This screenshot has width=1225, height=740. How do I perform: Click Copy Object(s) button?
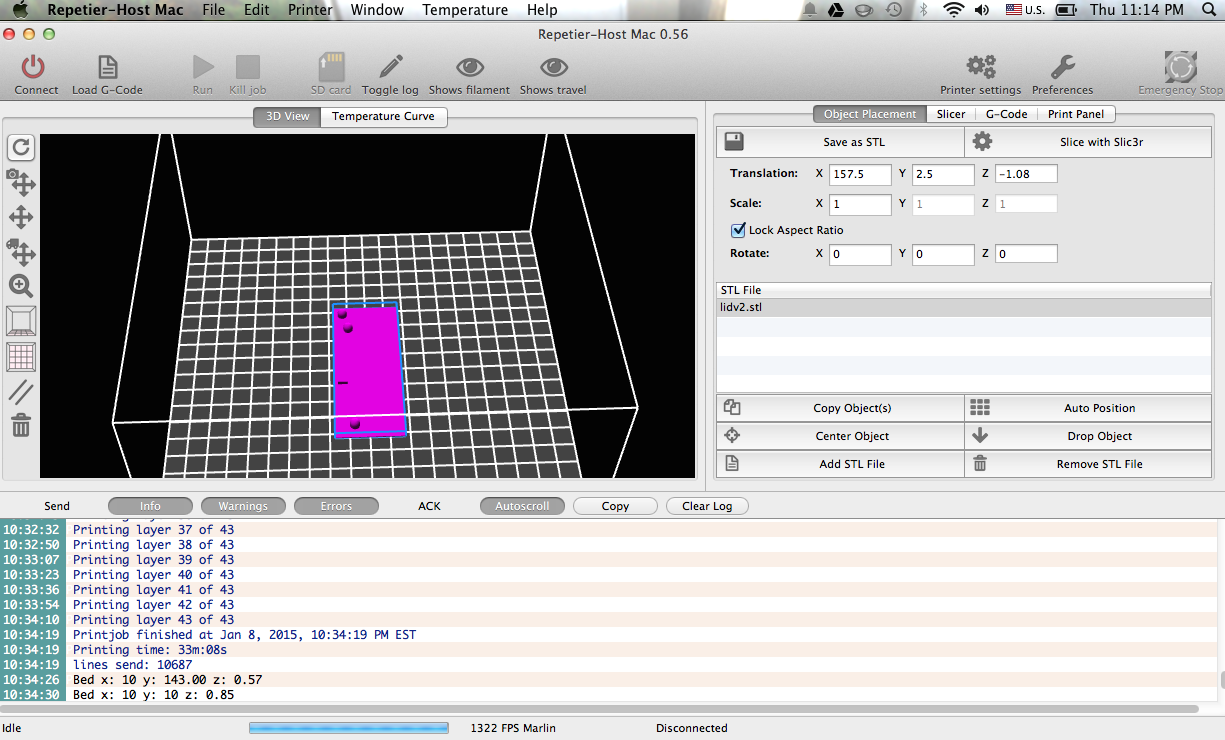[840, 408]
